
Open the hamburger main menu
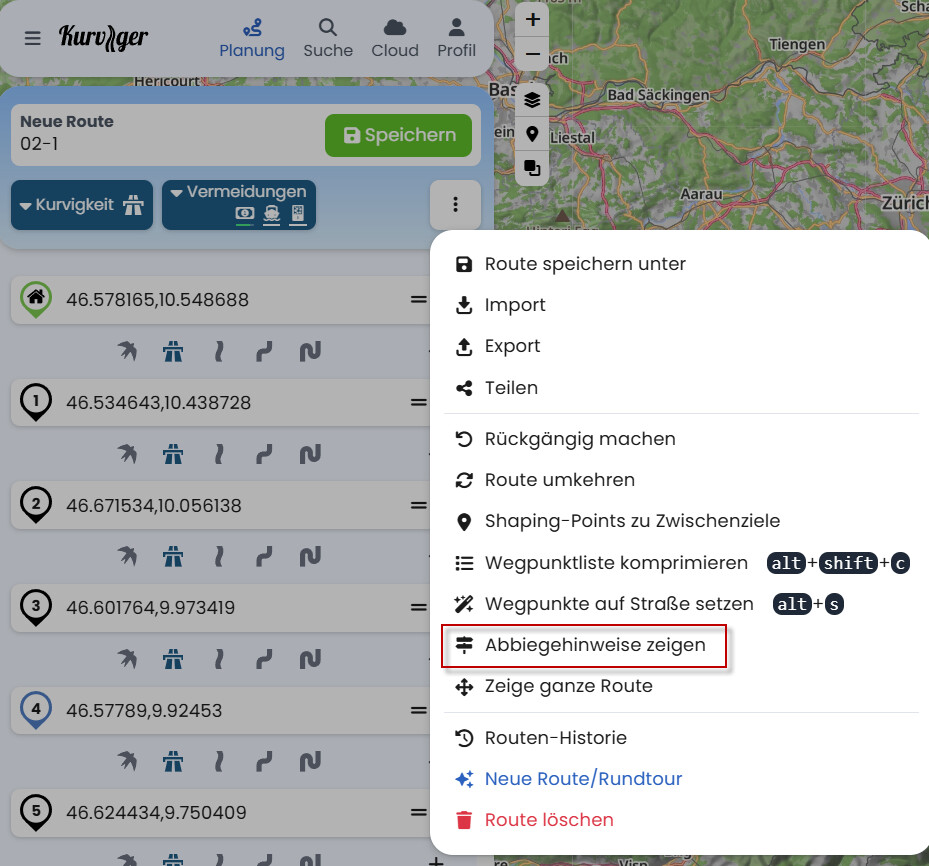[x=33, y=38]
